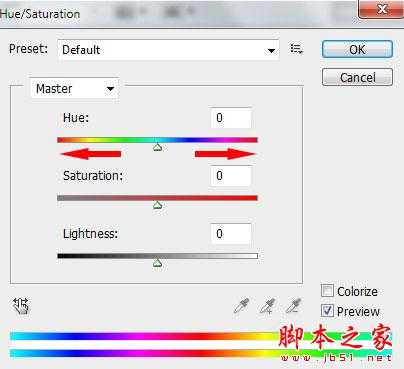The image size is (404, 369).
Task: Enable the Colorize checkbox
Action: click(327, 291)
